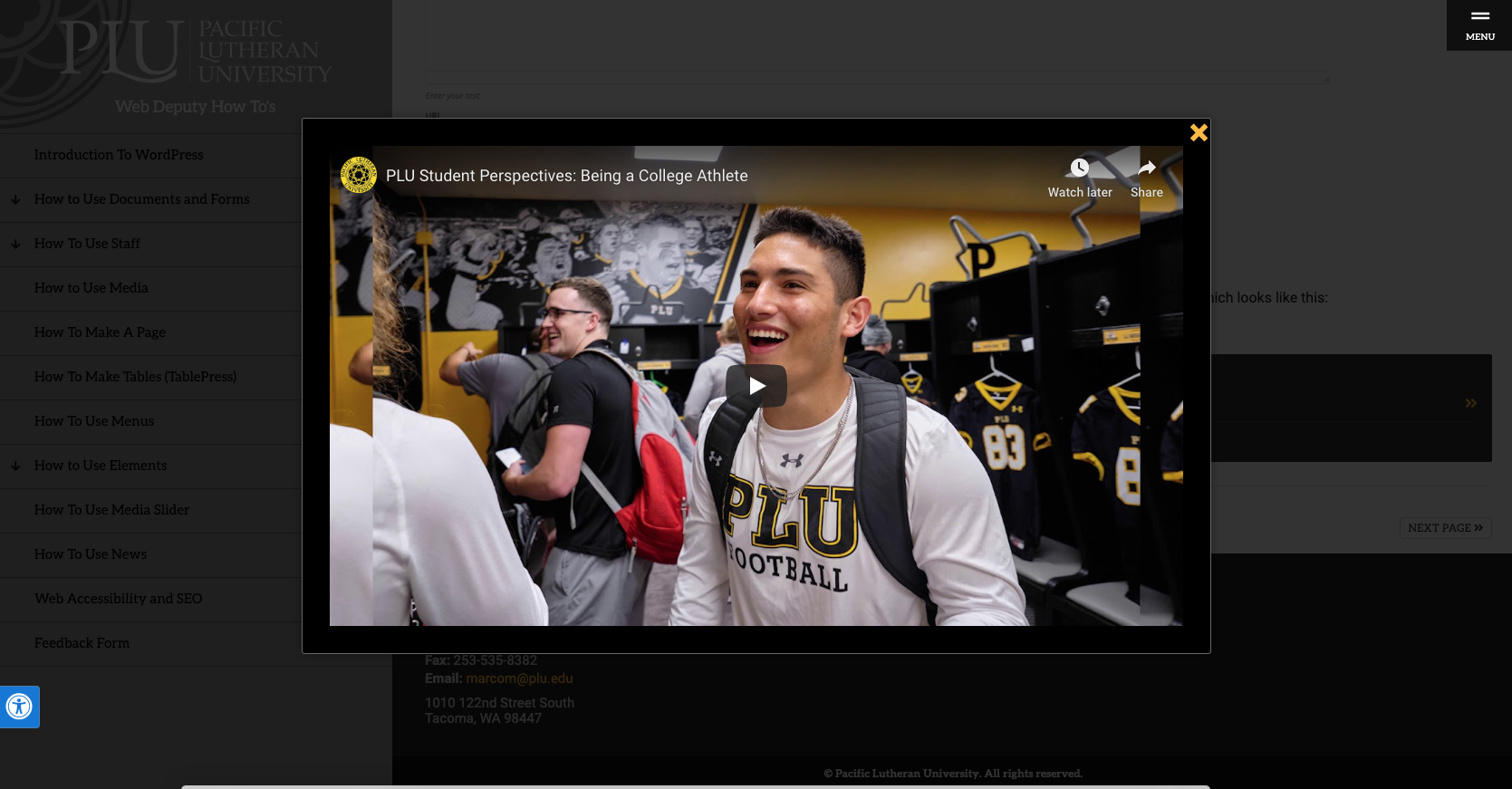Open Web Accessibility and SEO
1512x789 pixels.
119,599
